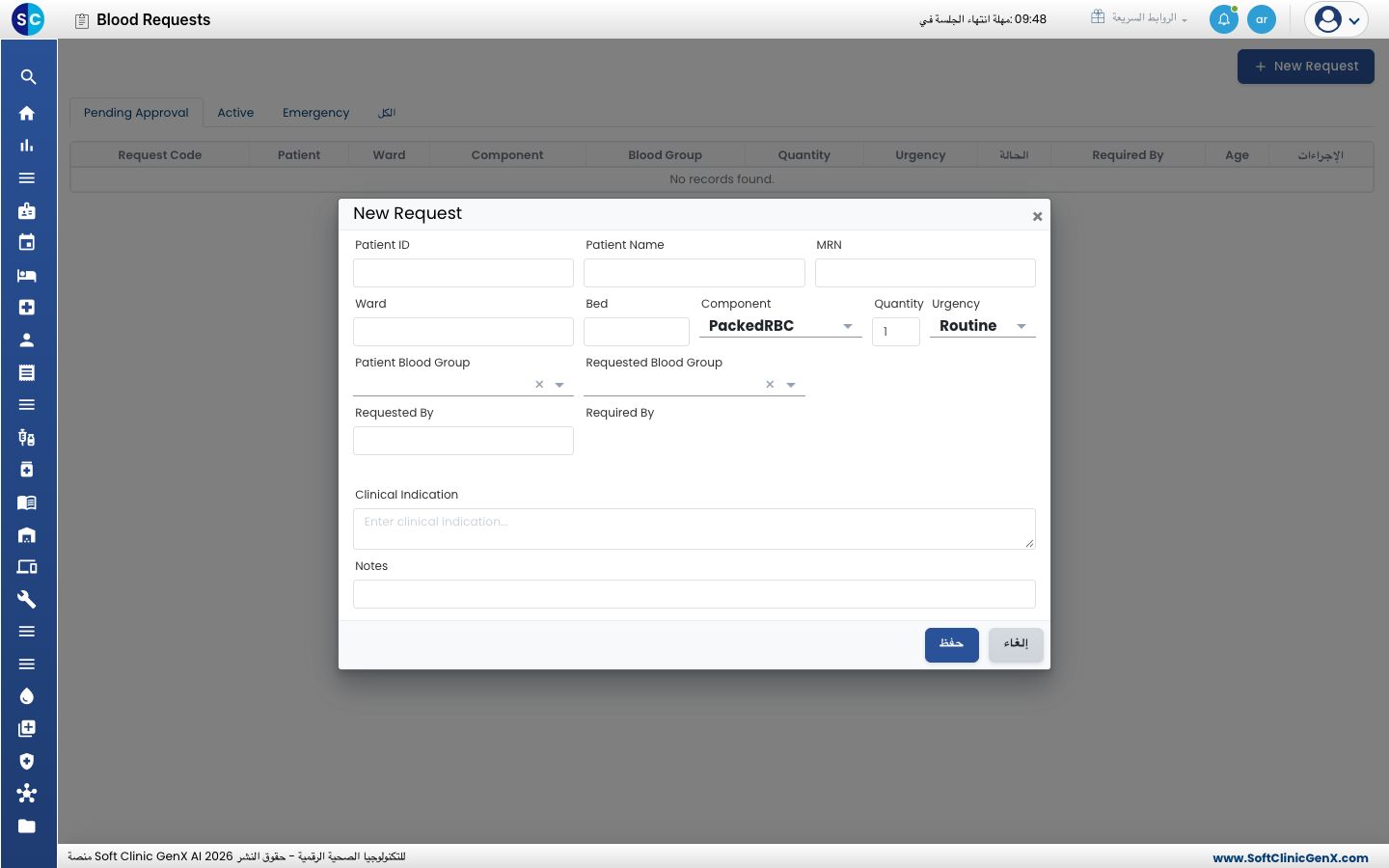
Task: Open the folder icon in sidebar
Action: click(x=27, y=826)
